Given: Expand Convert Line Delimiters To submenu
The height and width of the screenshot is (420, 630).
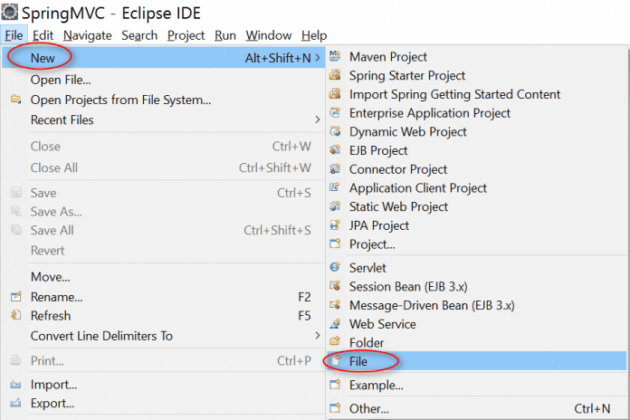Looking at the screenshot, I should pos(318,336).
